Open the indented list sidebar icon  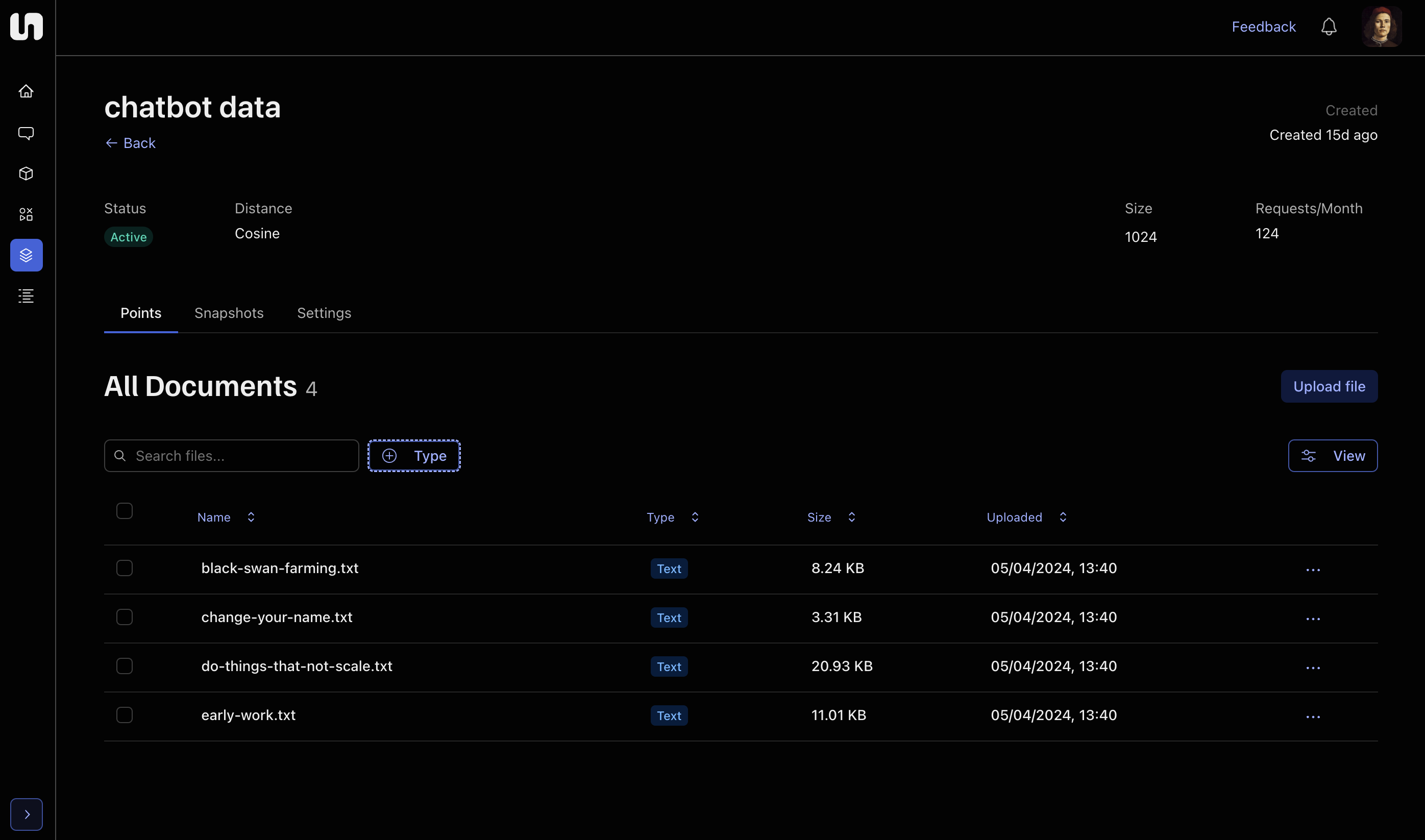26,296
